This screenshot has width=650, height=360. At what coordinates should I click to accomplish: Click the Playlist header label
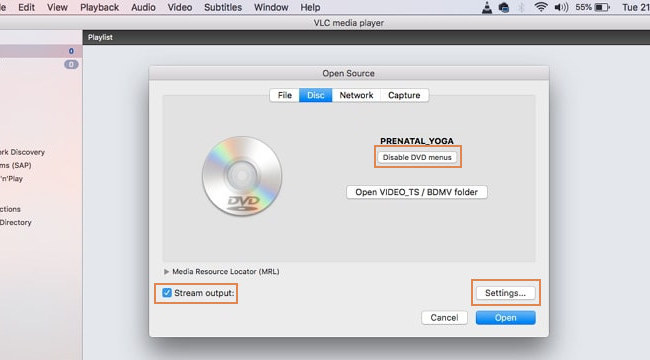click(100, 37)
